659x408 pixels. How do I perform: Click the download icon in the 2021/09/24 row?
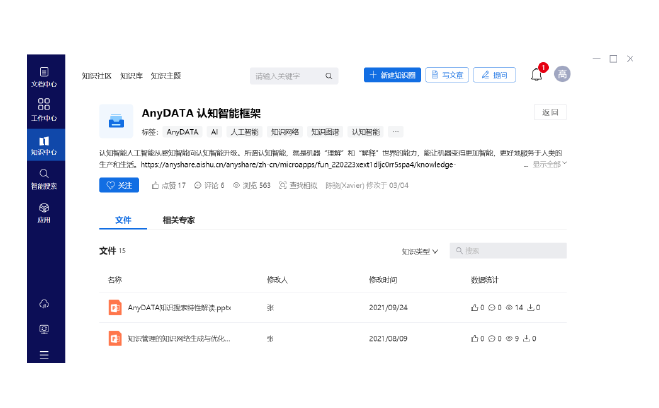pos(531,308)
